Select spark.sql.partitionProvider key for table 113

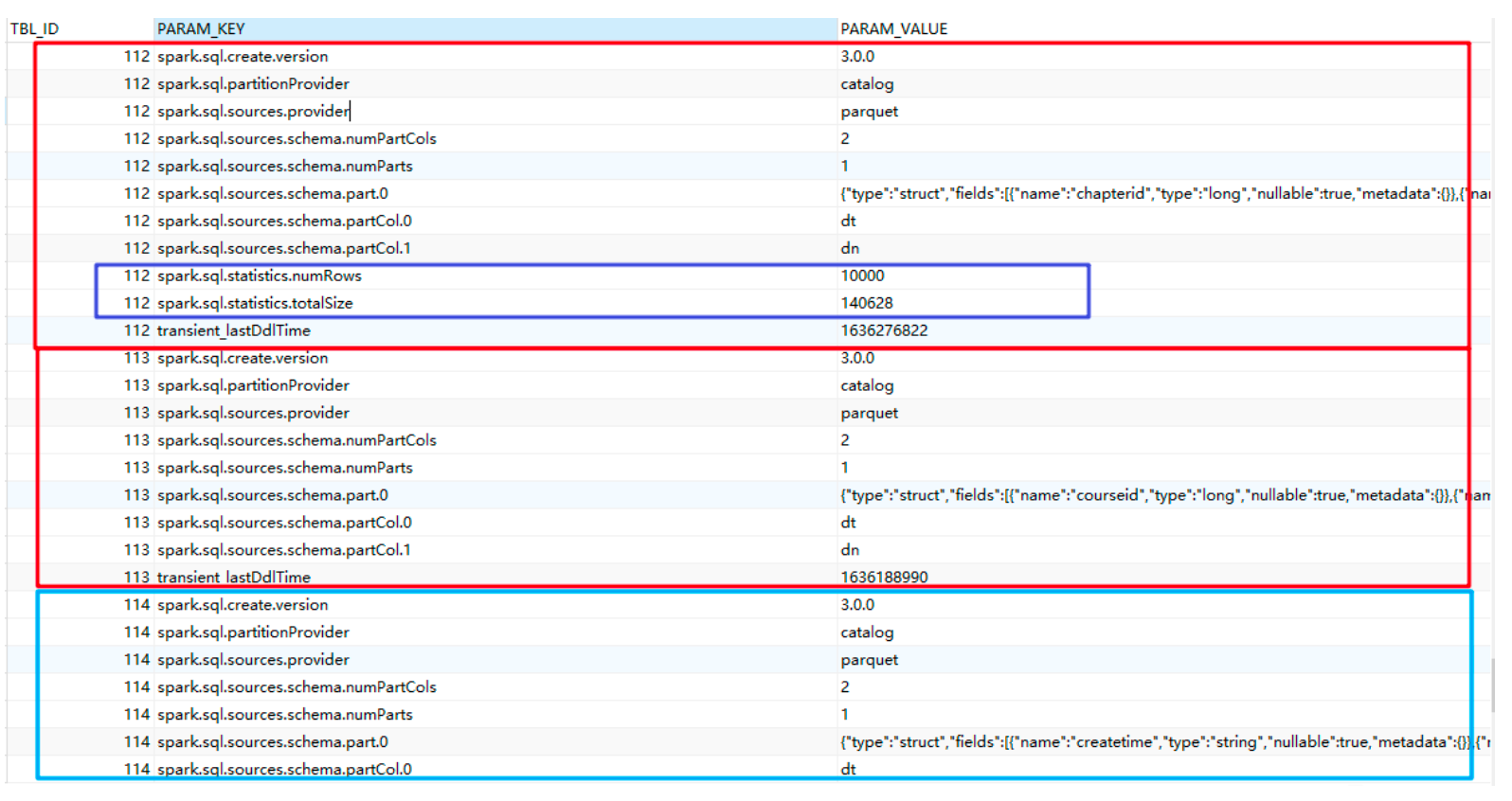pyautogui.click(x=253, y=386)
